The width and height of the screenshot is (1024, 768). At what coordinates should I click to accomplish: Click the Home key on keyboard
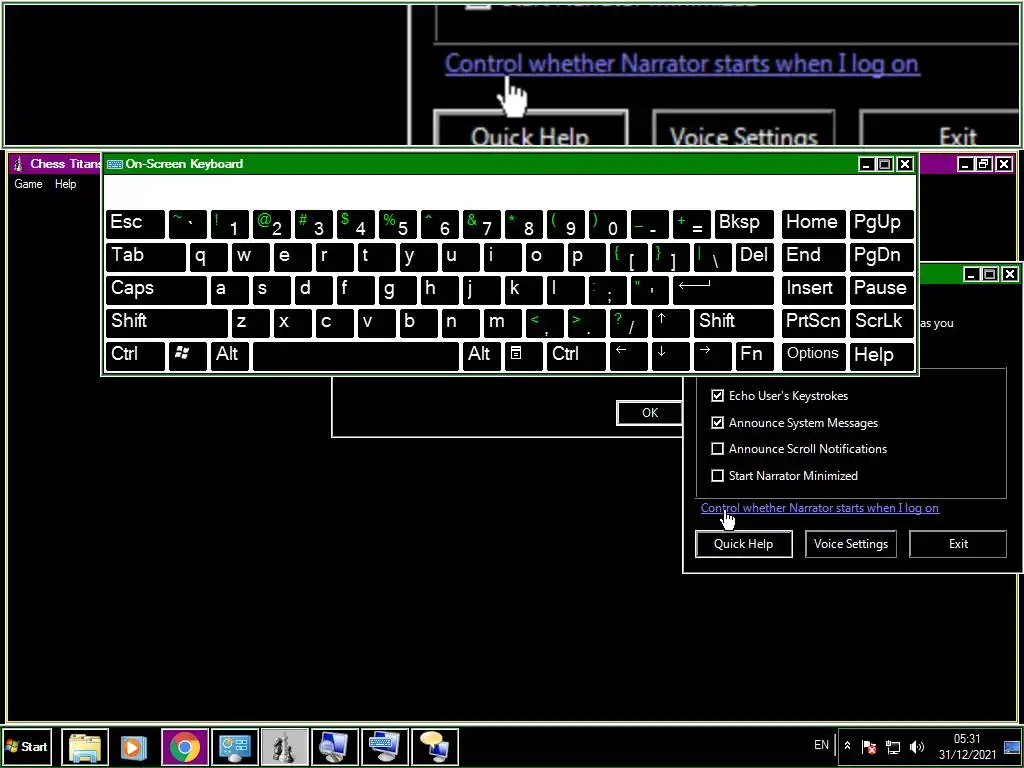[x=813, y=223]
